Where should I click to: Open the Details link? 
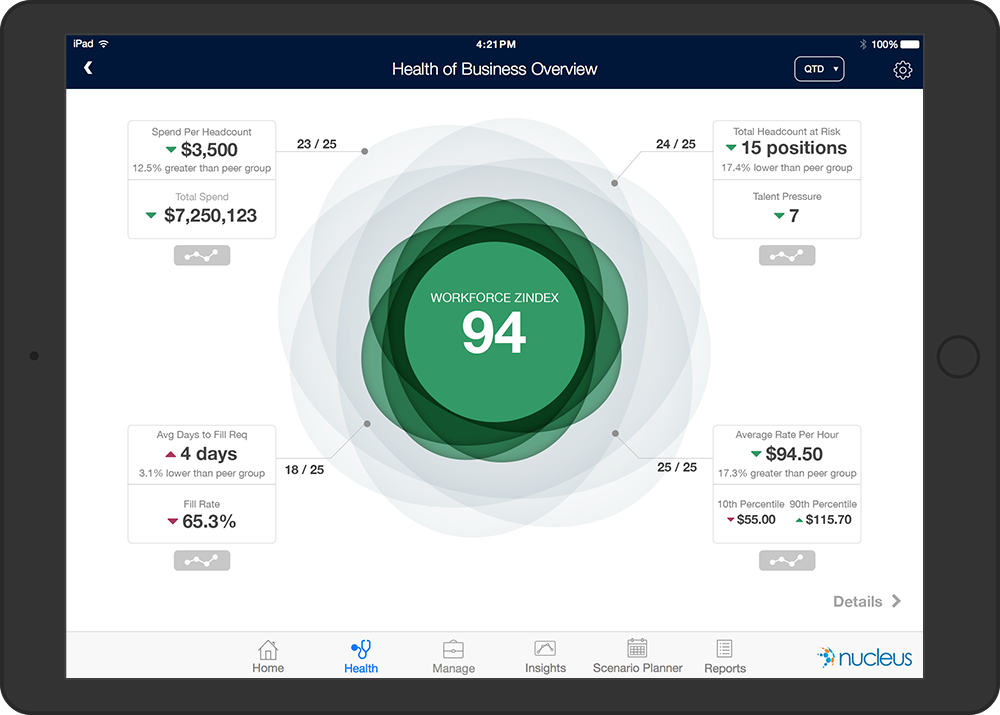coord(867,601)
